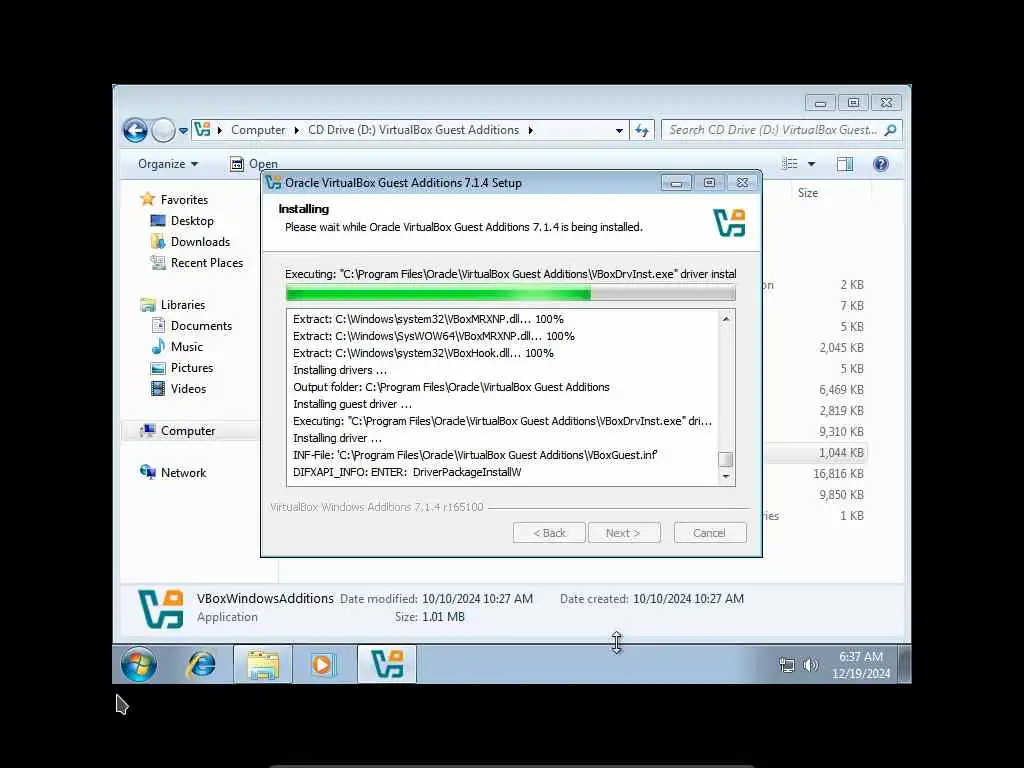1024x768 pixels.
Task: Click log line mentioning VBoxGuest.inf
Action: pos(475,455)
